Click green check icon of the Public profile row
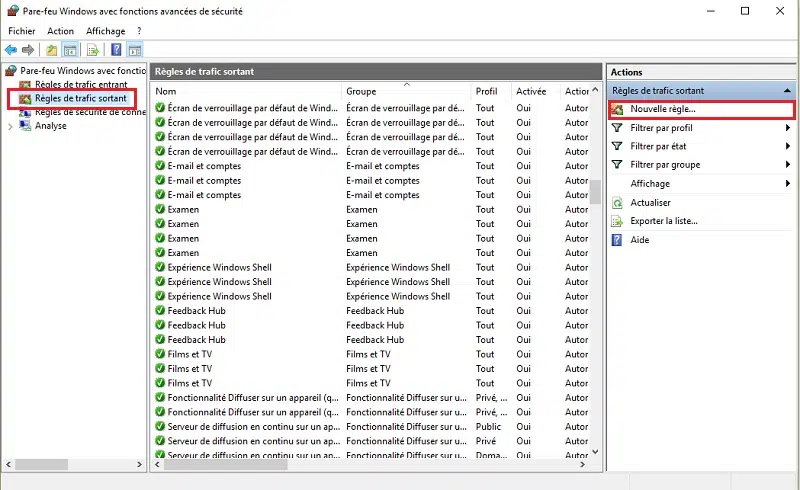The height and width of the screenshot is (490, 800). coord(160,426)
